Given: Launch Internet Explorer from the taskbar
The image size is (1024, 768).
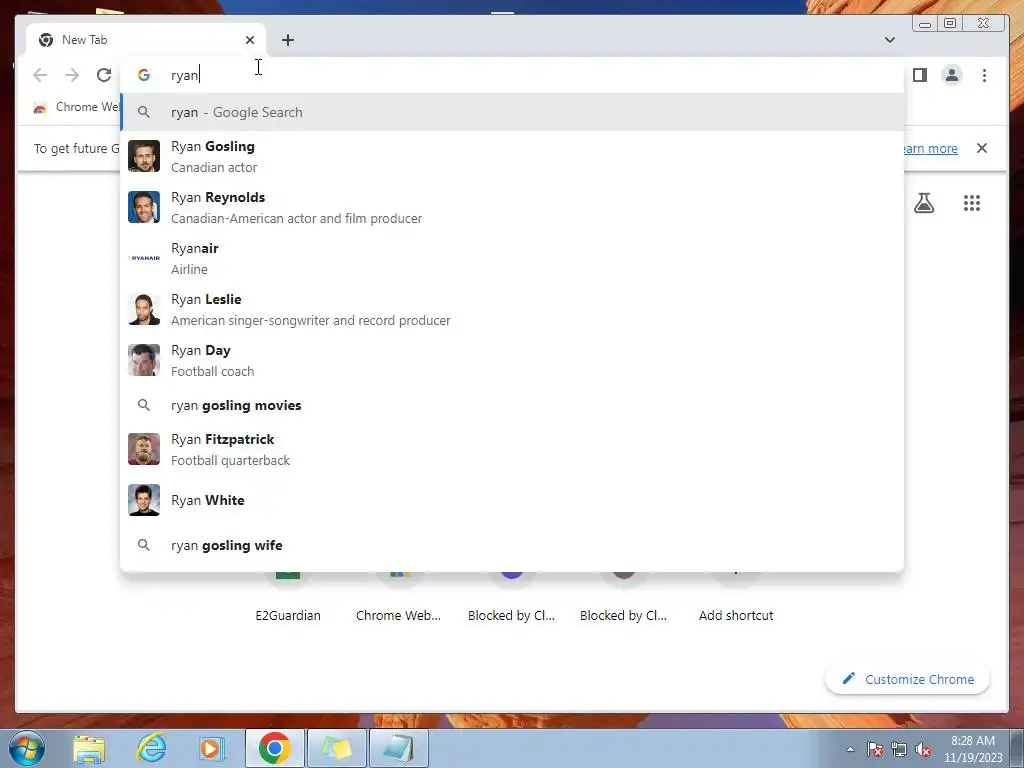Looking at the screenshot, I should coord(151,748).
